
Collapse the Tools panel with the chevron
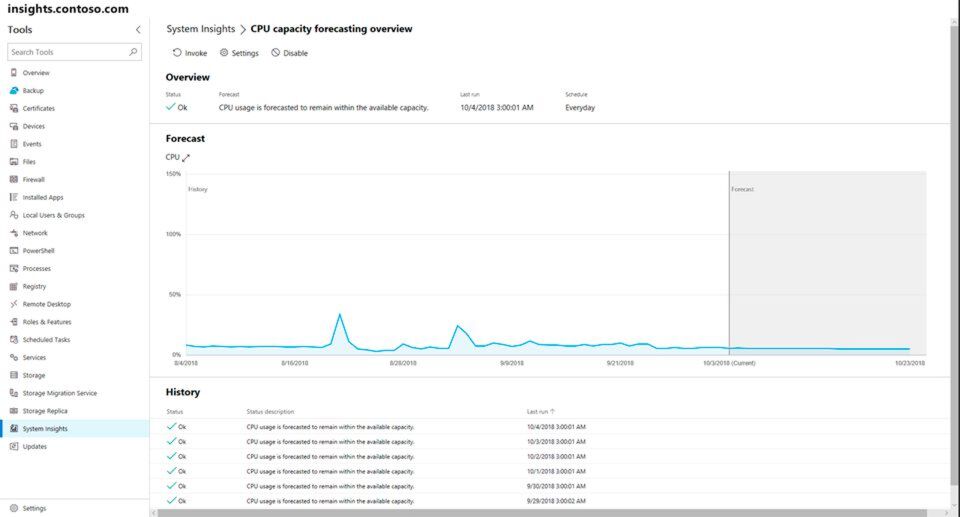pyautogui.click(x=138, y=29)
